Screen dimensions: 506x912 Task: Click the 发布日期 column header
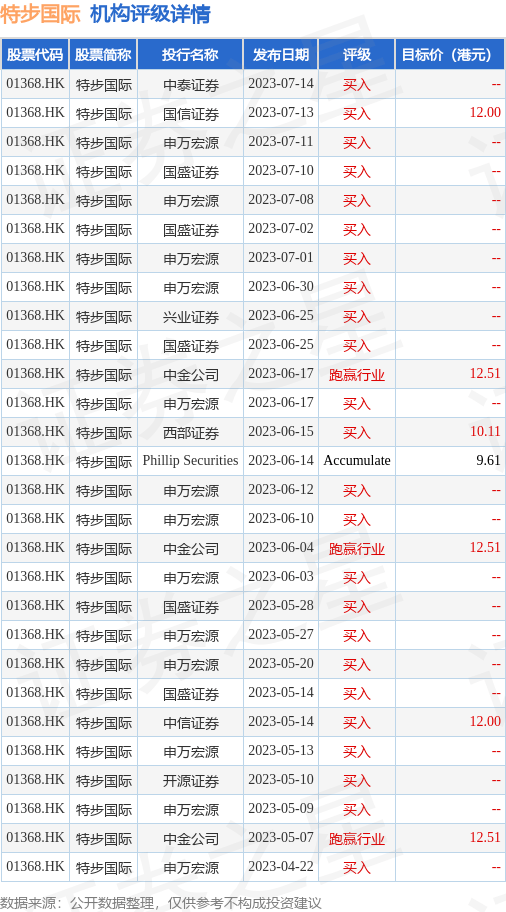[281, 55]
